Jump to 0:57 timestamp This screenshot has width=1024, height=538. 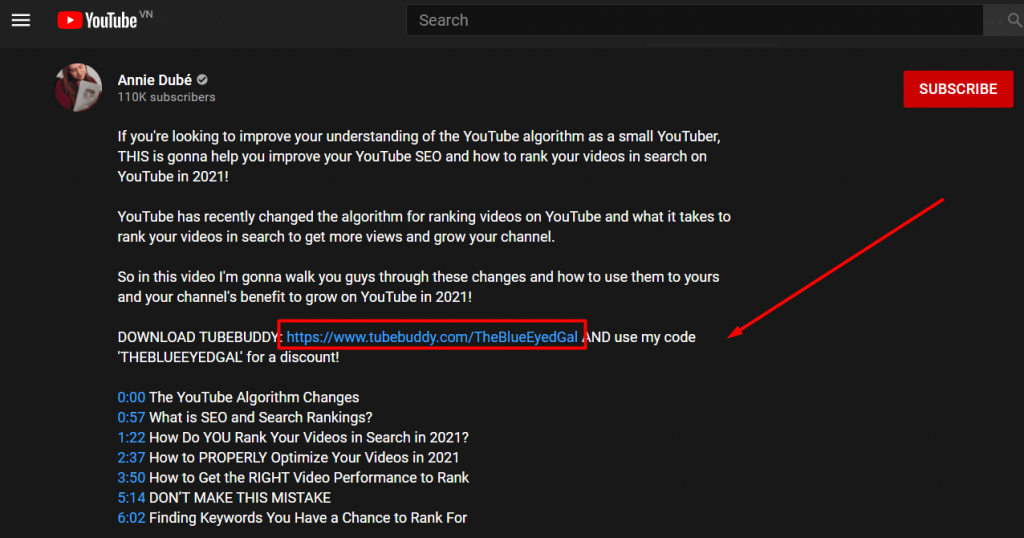tap(131, 417)
